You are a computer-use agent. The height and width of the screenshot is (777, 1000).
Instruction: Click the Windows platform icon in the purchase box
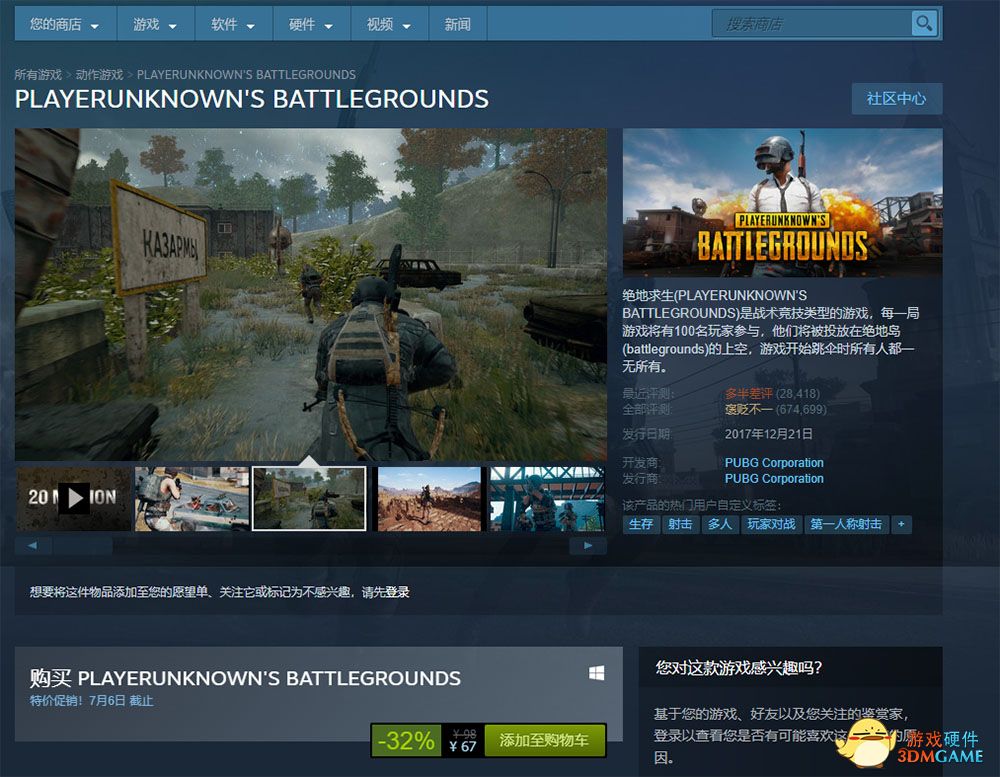pyautogui.click(x=596, y=673)
